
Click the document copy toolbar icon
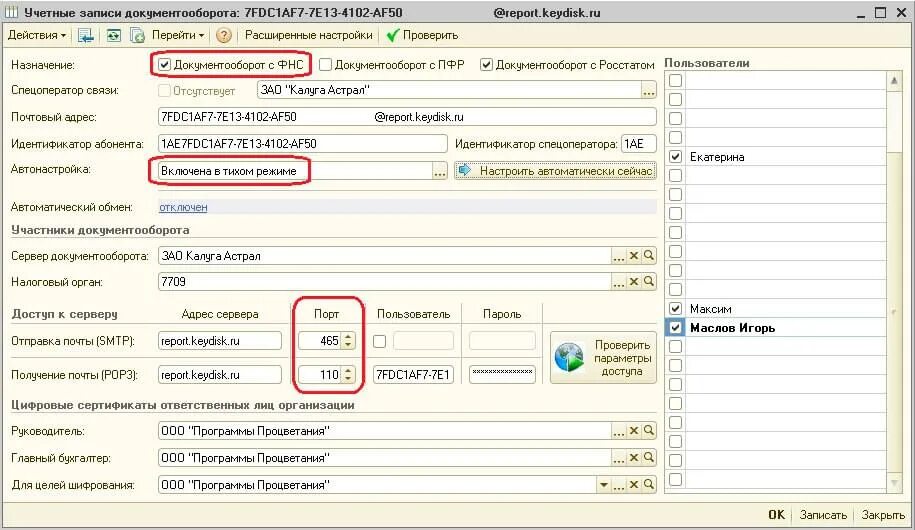[x=137, y=36]
